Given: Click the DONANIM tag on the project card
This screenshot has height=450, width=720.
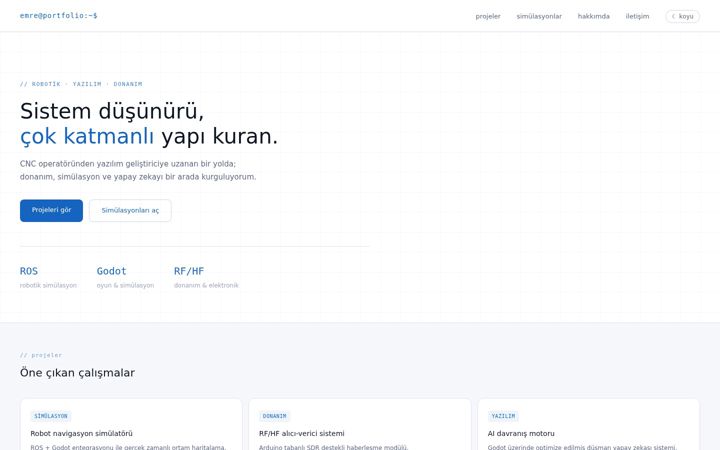Looking at the screenshot, I should [275, 416].
